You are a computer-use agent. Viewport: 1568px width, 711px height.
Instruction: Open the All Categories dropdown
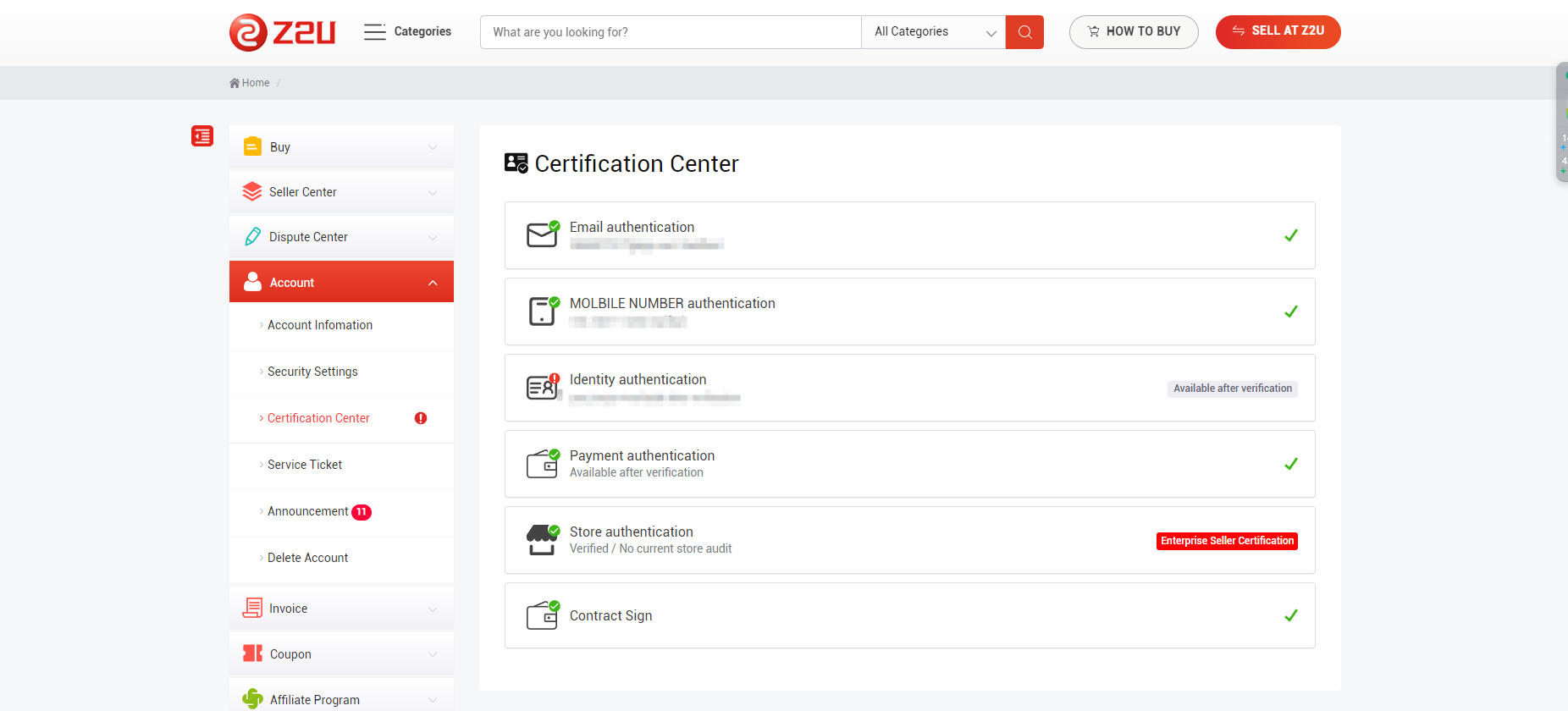pos(933,32)
